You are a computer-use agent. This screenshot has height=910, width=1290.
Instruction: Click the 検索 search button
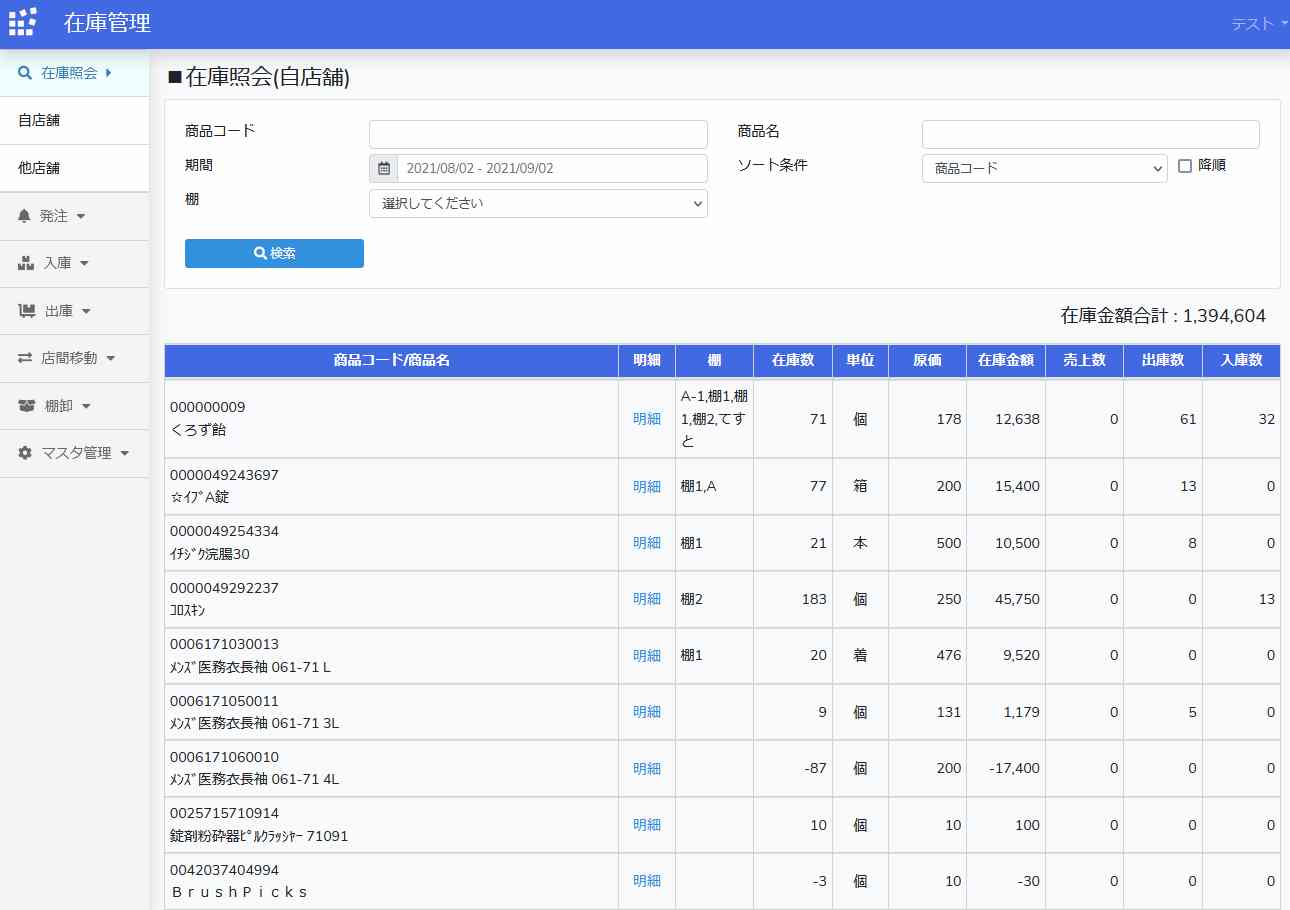(274, 253)
